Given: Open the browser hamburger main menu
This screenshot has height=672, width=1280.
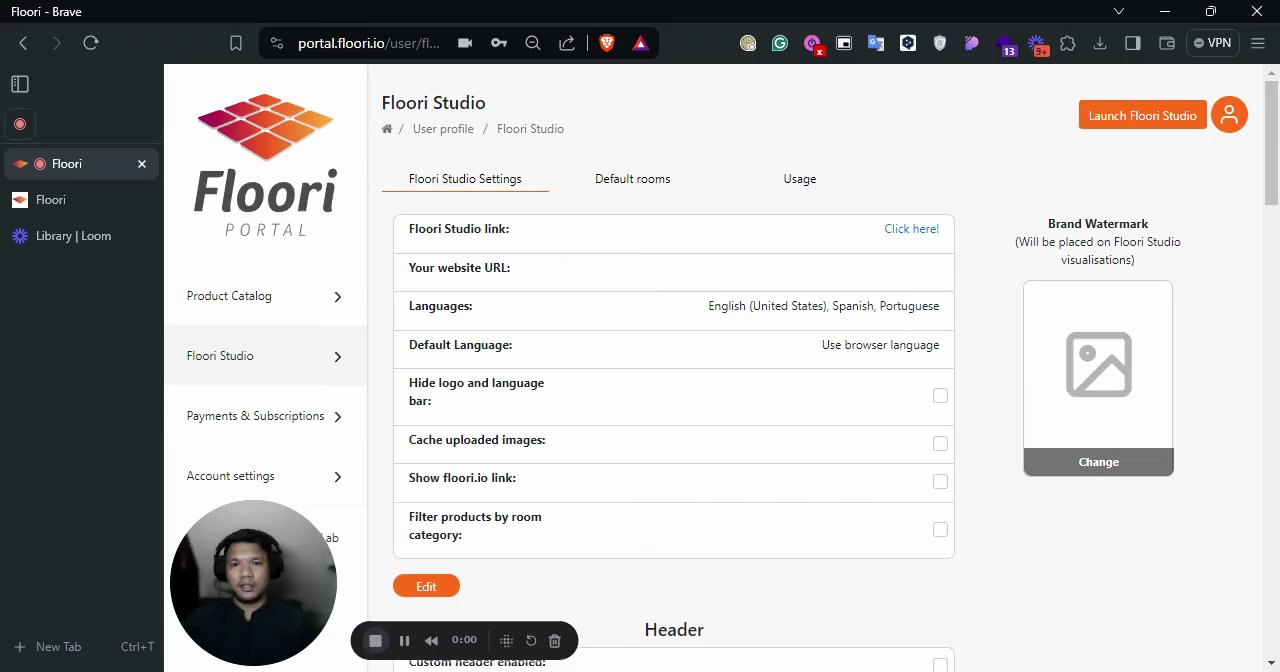Looking at the screenshot, I should (1258, 43).
